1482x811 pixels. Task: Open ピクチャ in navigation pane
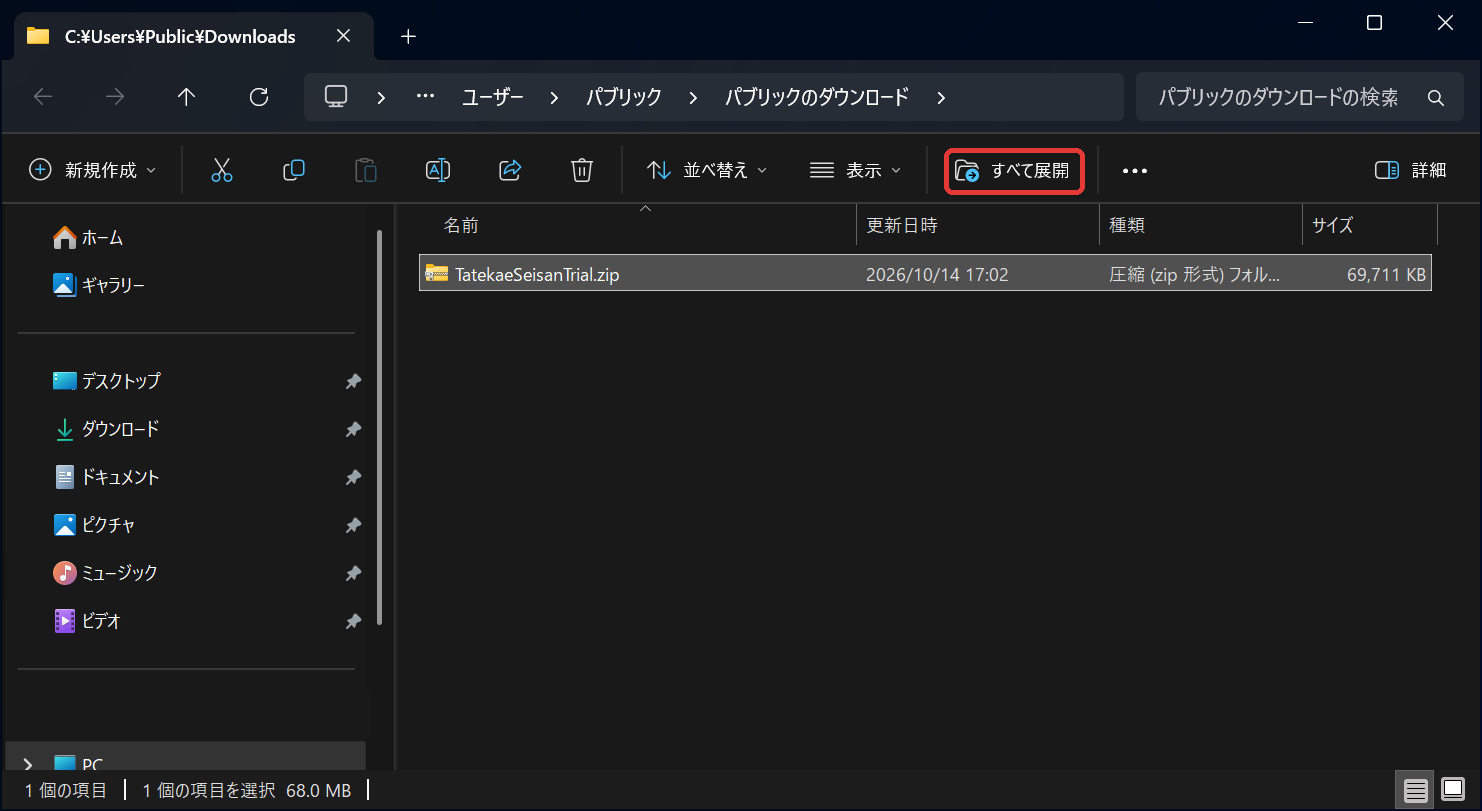(94, 525)
